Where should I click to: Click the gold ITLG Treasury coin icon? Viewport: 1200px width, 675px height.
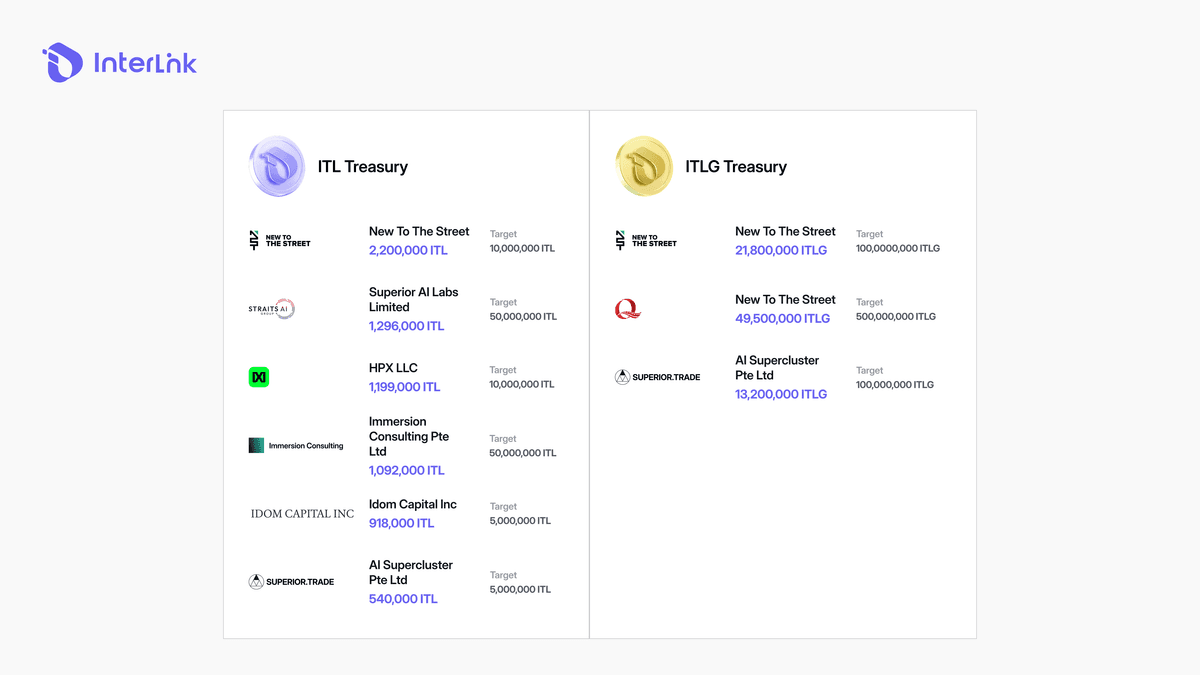643,166
